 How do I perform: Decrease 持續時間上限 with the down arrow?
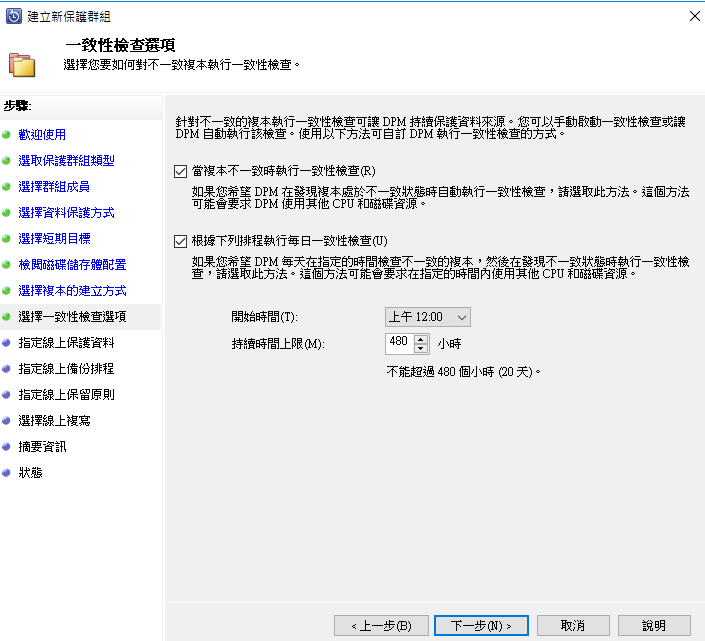[421, 348]
